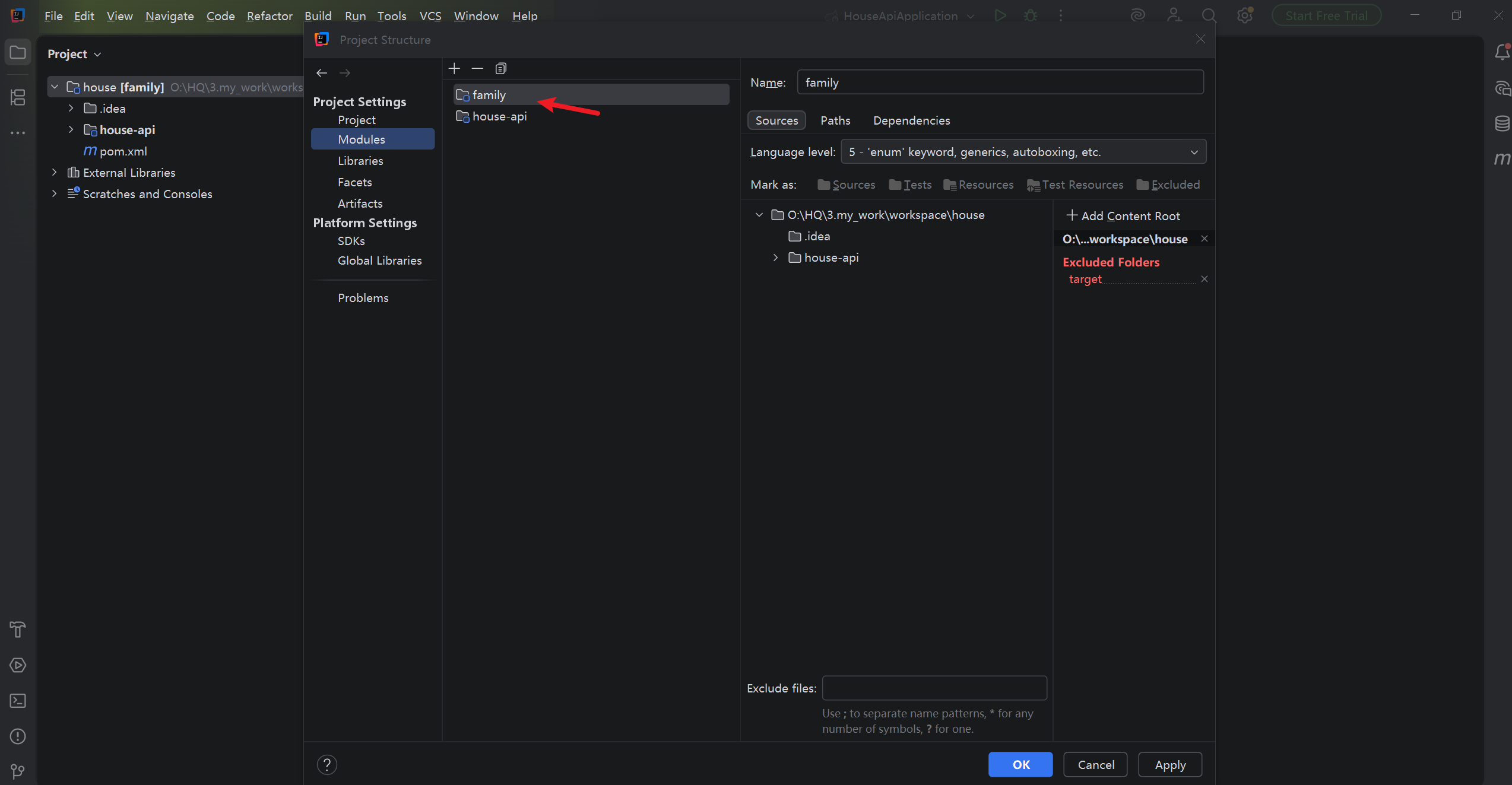
Task: Mark folder as Sources
Action: coord(846,185)
